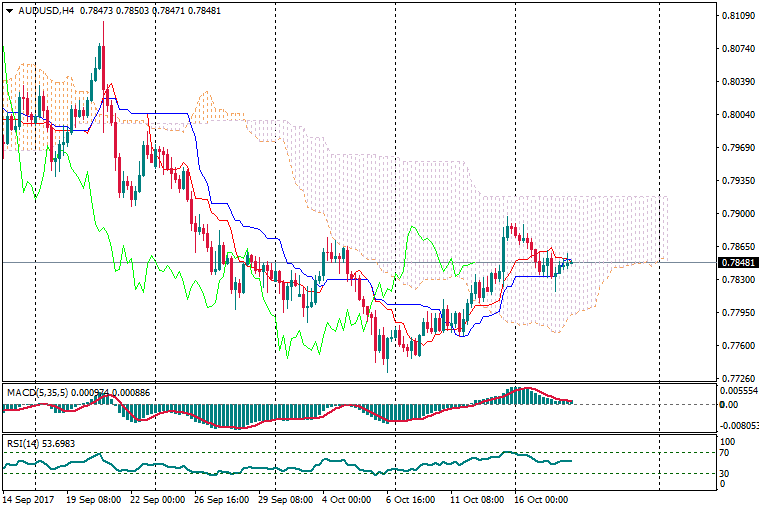Click the tallest candle wick near 19 Sep
Image resolution: width=759 pixels, height=511 pixels.
[x=102, y=30]
